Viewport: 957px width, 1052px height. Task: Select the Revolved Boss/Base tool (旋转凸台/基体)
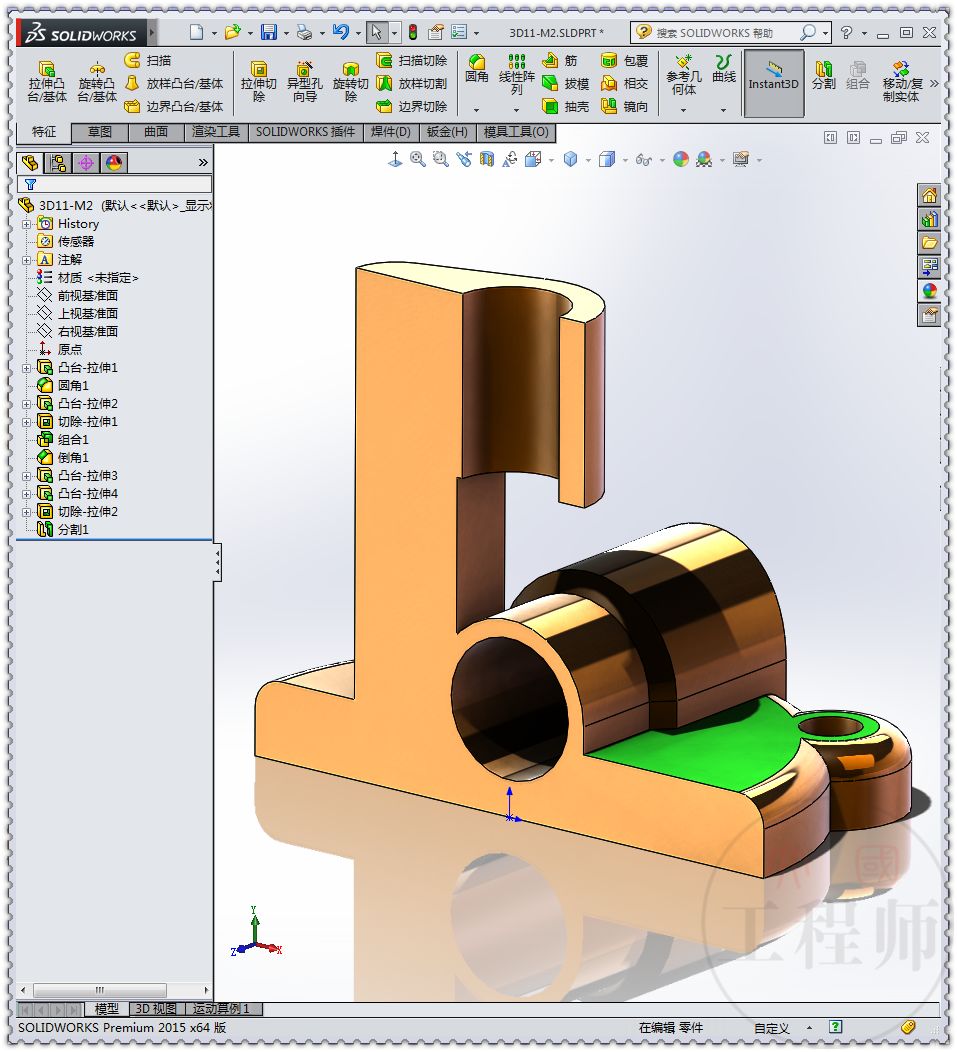97,81
